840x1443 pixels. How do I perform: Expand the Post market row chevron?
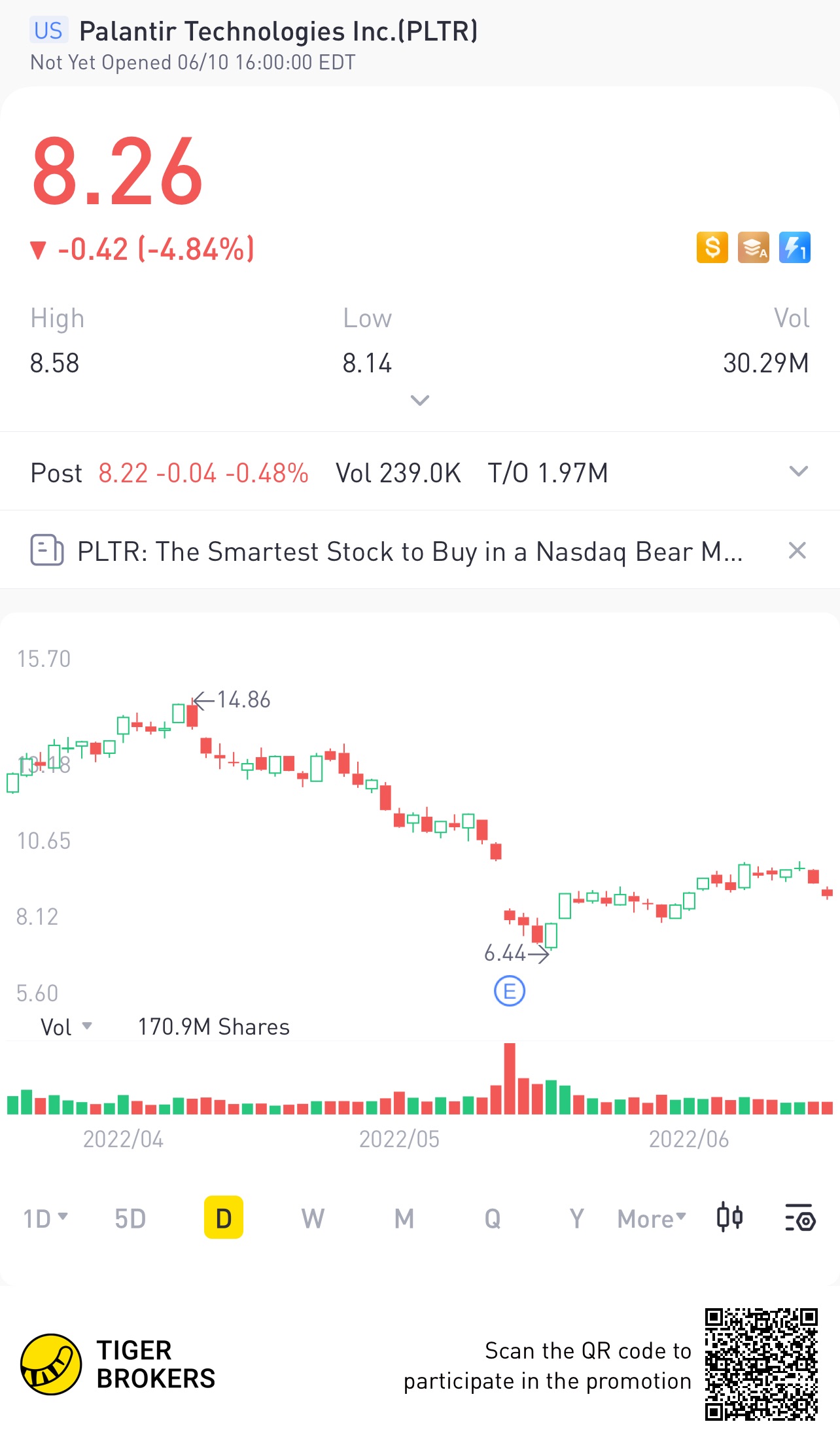799,471
